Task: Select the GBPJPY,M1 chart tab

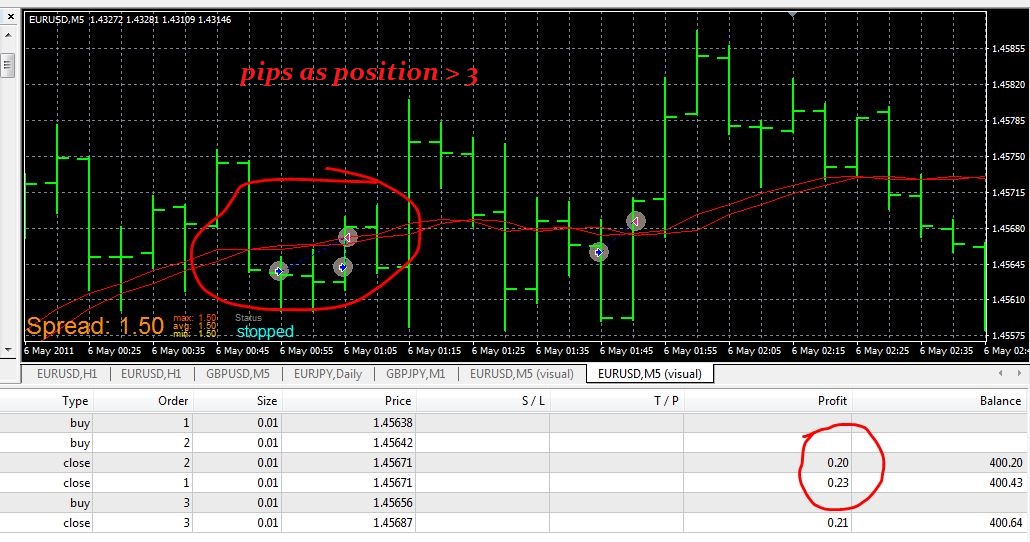Action: coord(415,374)
